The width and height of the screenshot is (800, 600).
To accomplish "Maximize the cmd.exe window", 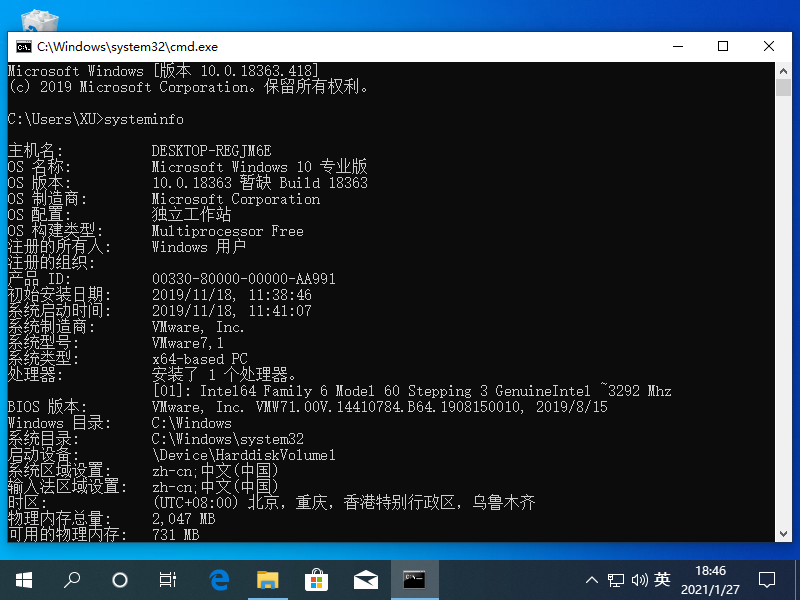I will [723, 46].
